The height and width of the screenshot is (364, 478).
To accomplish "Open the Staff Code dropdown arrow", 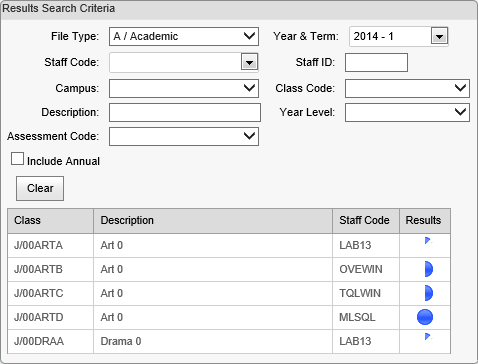I will 249,62.
